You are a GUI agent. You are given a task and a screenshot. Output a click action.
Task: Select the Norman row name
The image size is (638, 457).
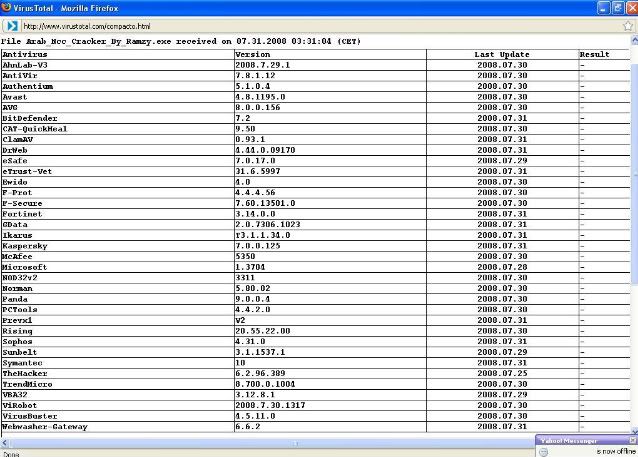point(17,289)
